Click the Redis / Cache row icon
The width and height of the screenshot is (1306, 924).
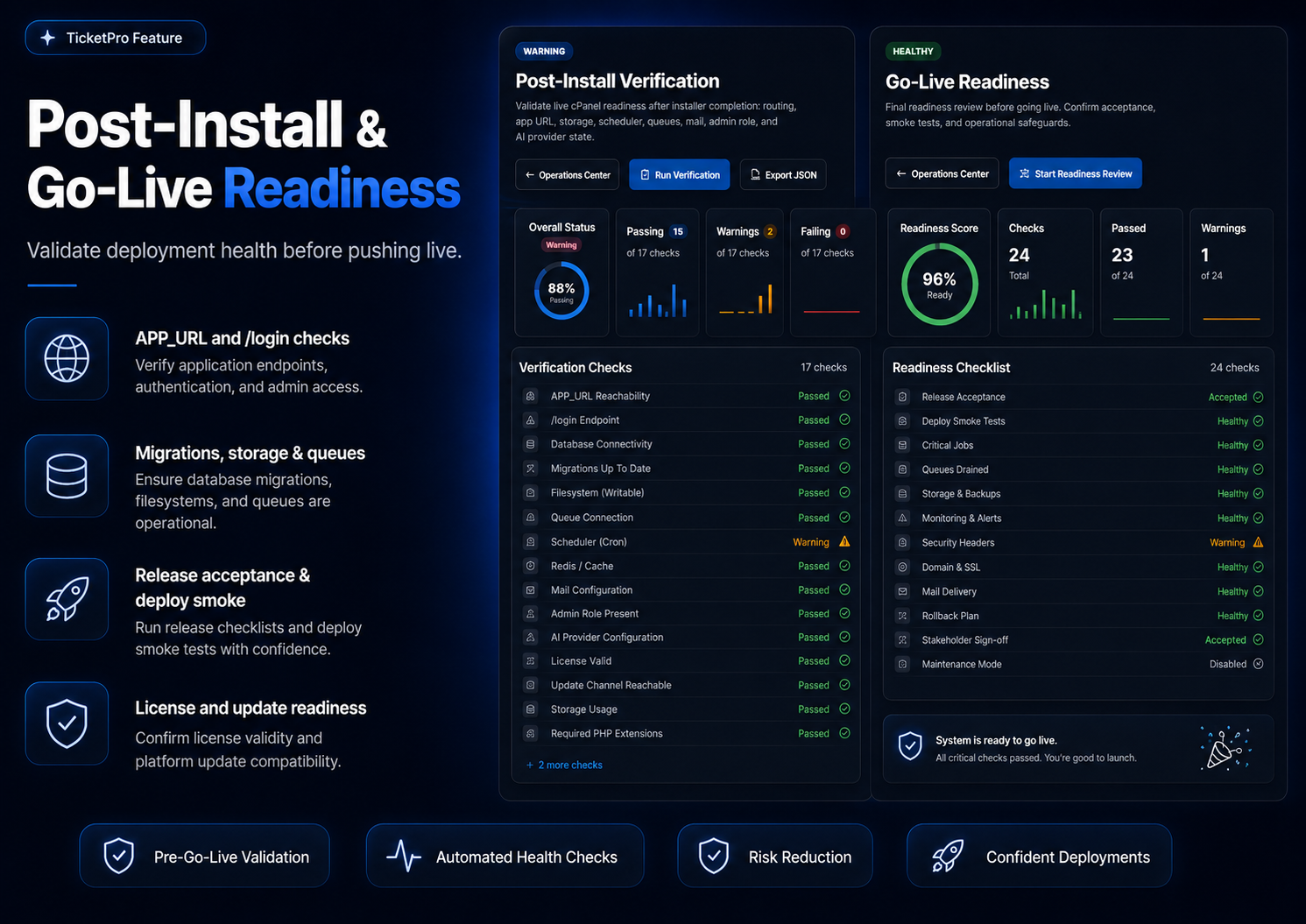[x=530, y=566]
